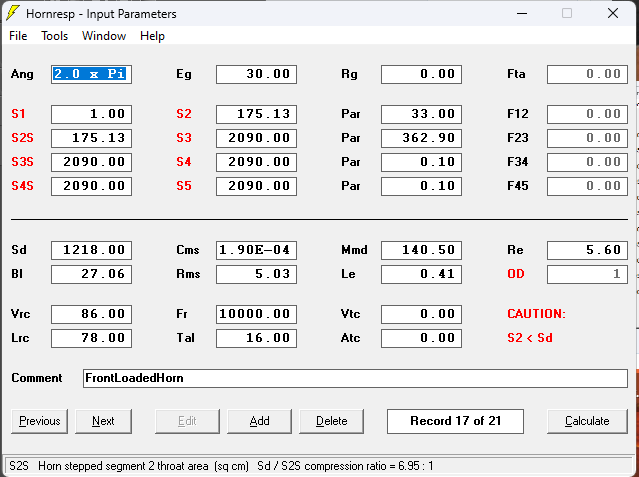
Task: Select the Tal input field
Action: 256,338
